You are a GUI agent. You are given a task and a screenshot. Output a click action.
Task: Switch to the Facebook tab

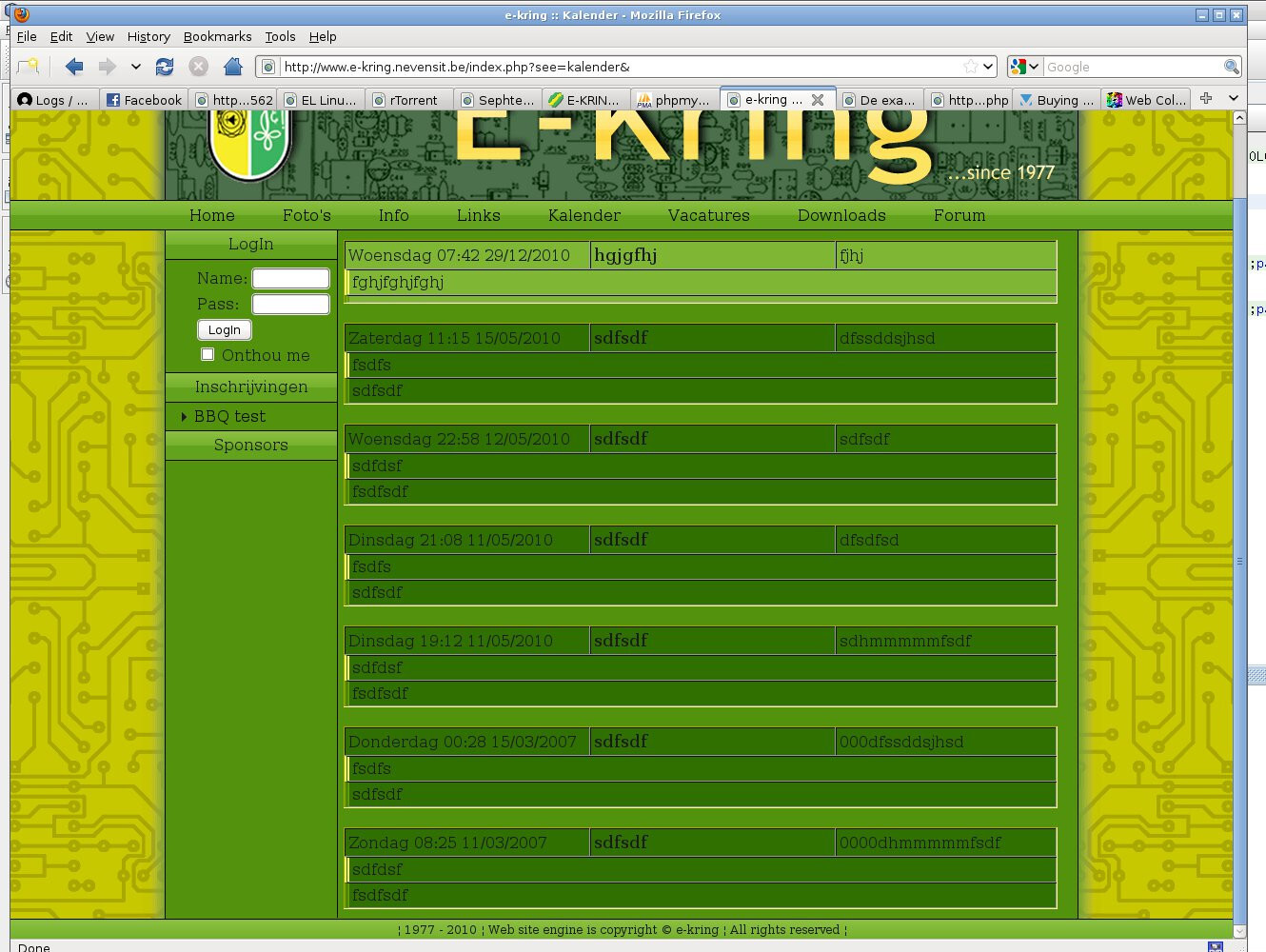tap(144, 100)
